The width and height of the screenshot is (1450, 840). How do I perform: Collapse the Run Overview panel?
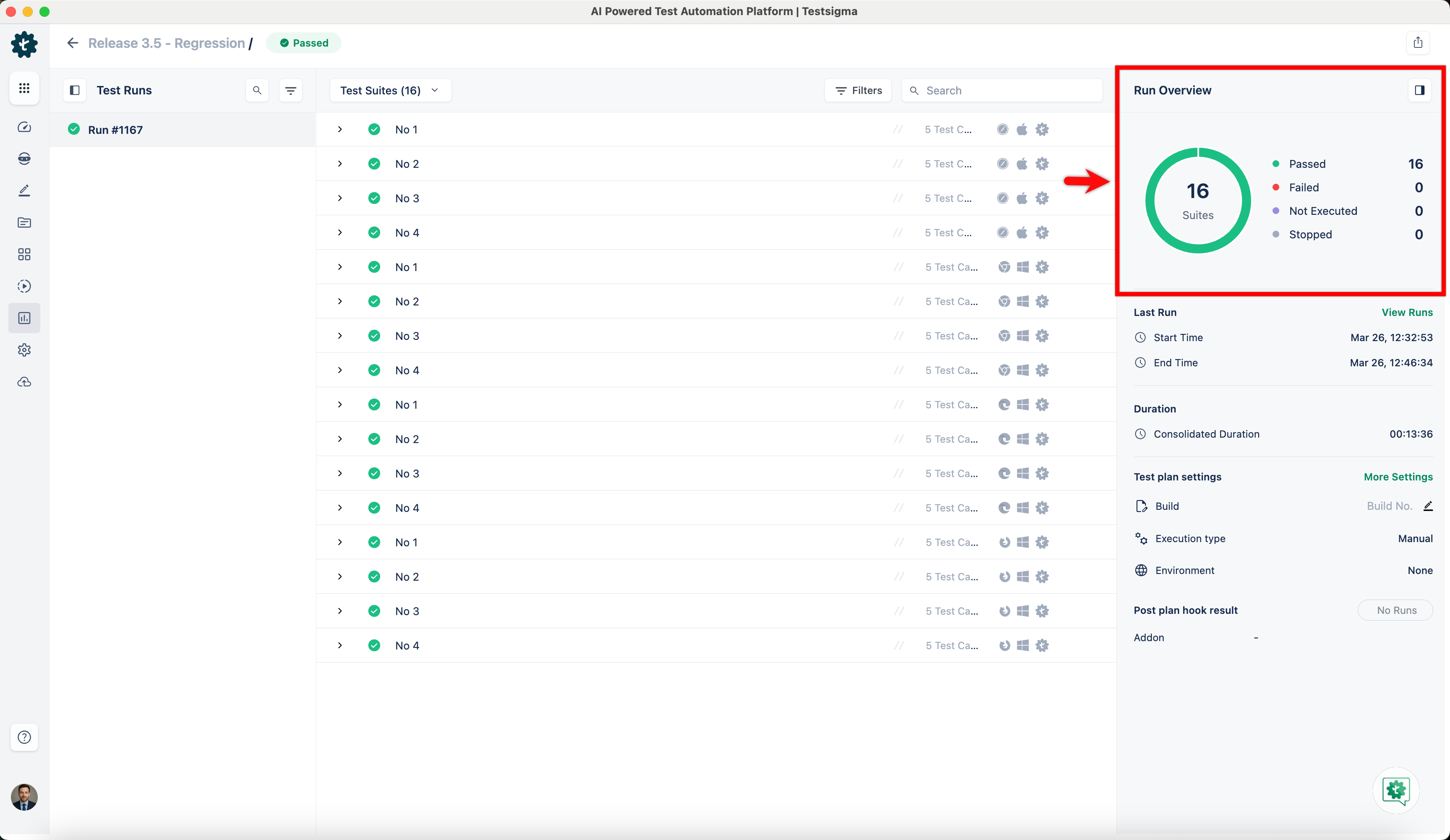pyautogui.click(x=1419, y=90)
